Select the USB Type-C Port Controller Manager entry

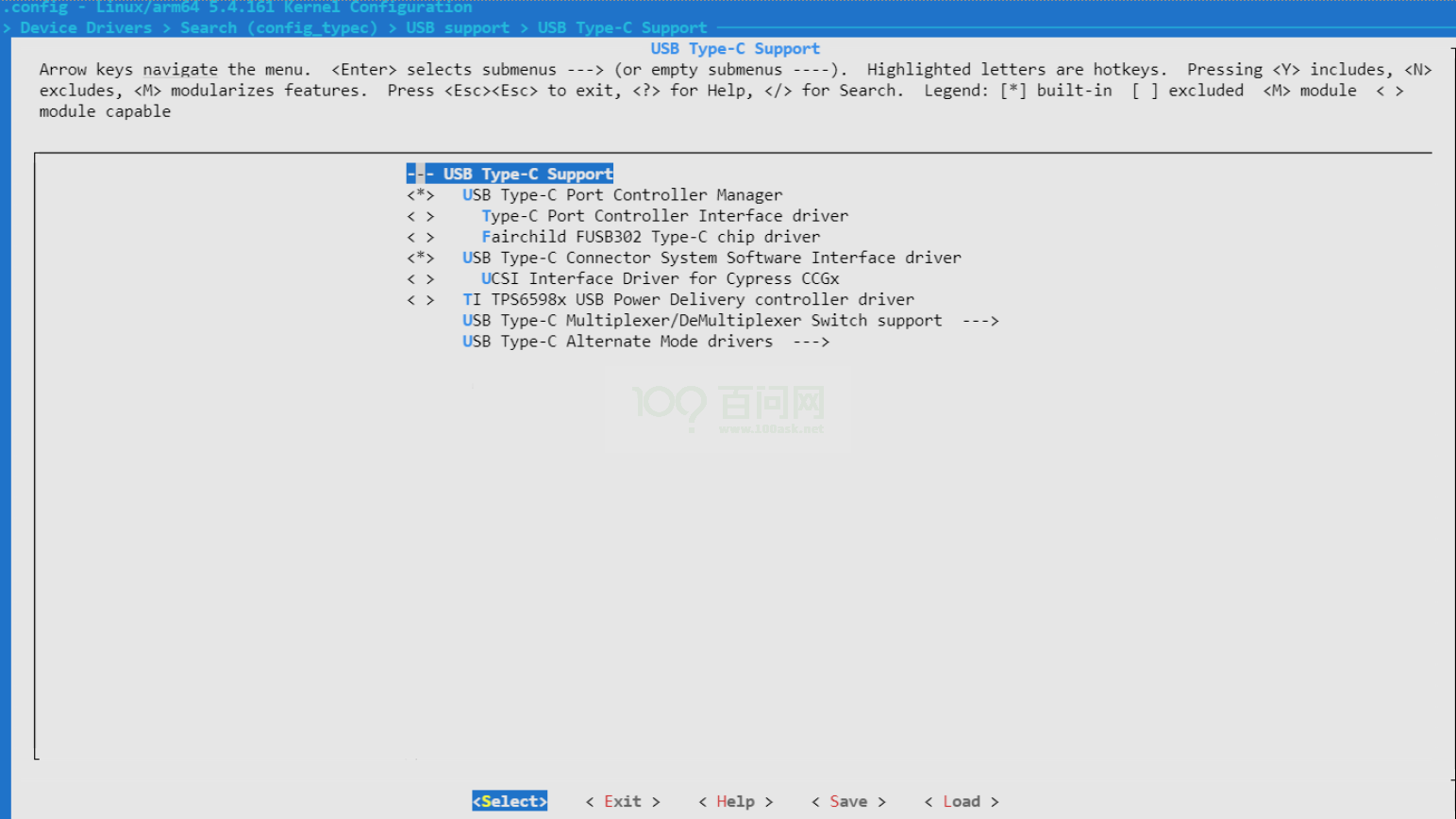[621, 194]
